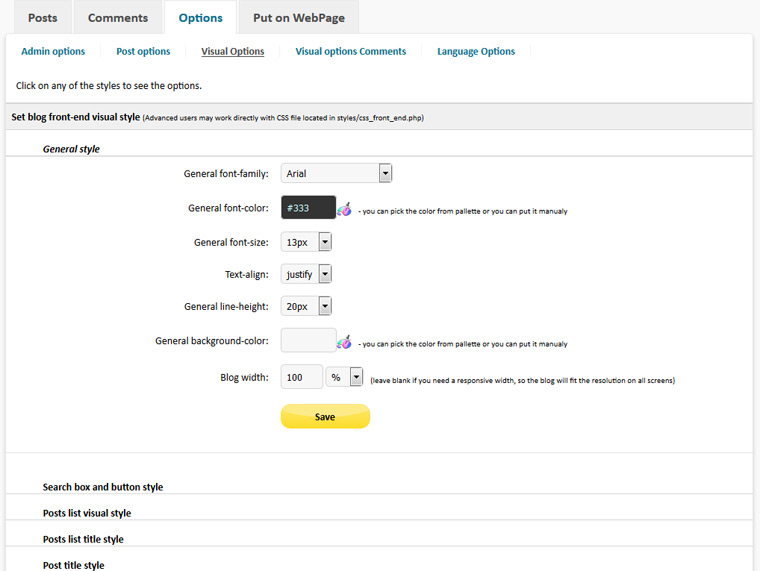Open Visual options Comments link
Viewport: 760px width, 571px height.
[x=351, y=51]
